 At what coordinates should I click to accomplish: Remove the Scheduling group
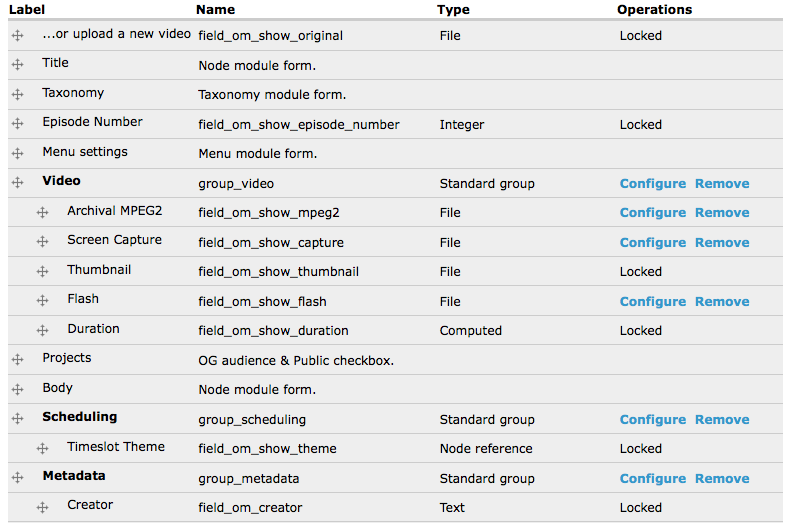(x=721, y=420)
